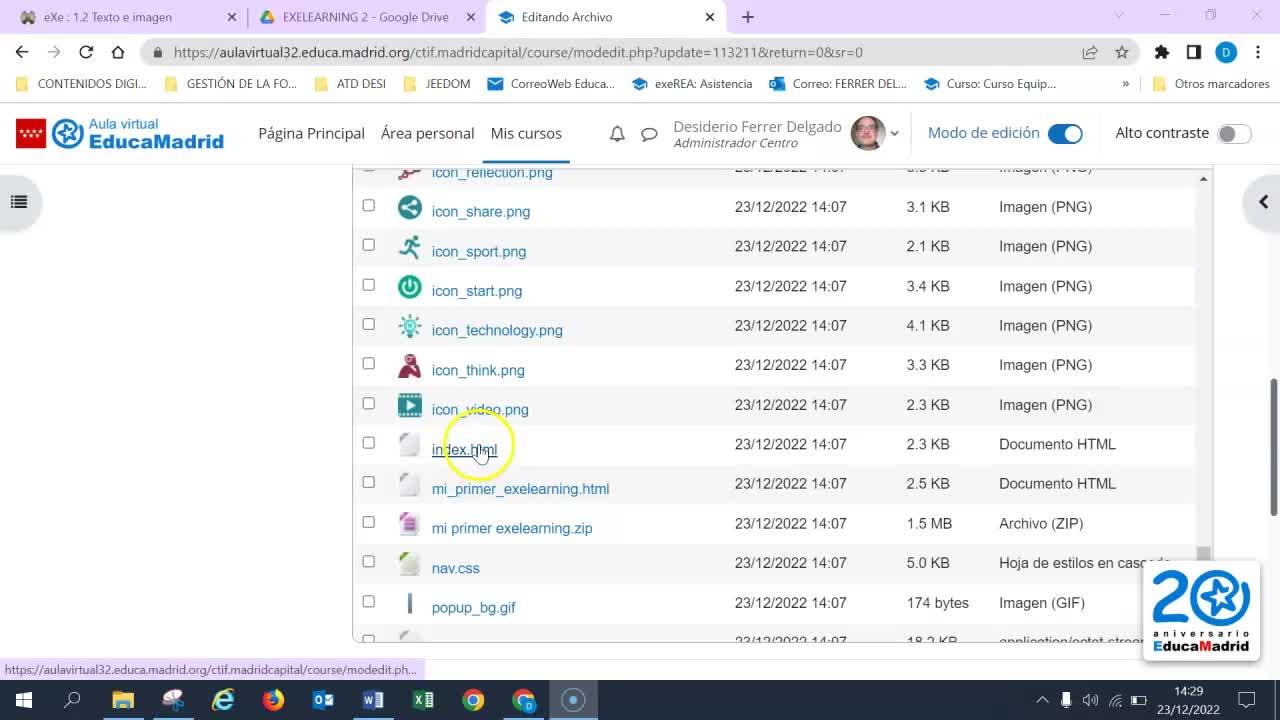Open Word from the taskbar
1280x720 pixels.
[373, 700]
